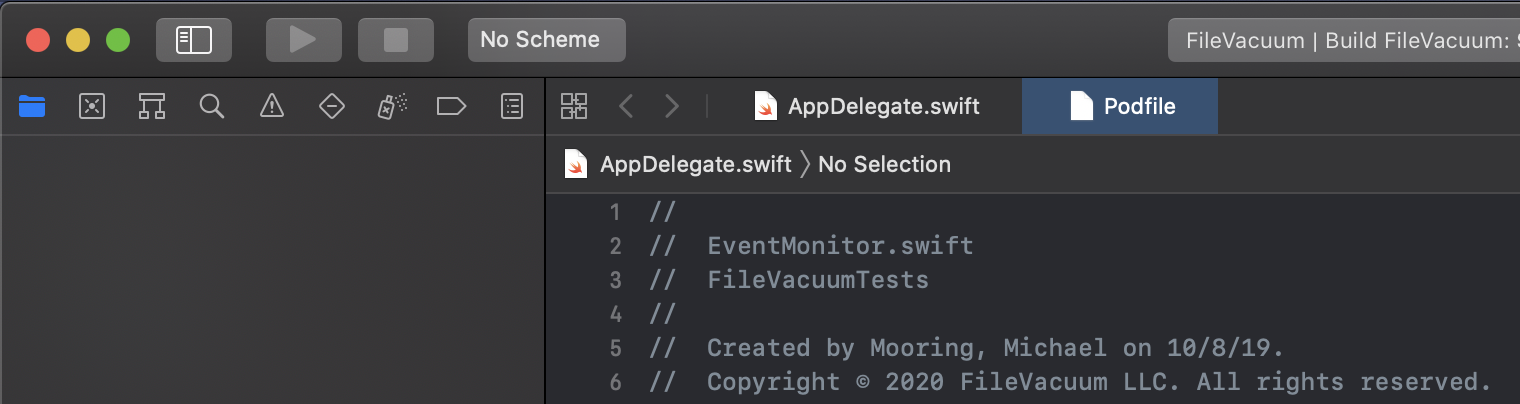Switch to the Podfile tab
Screen dimensions: 1520x404
tap(1121, 106)
